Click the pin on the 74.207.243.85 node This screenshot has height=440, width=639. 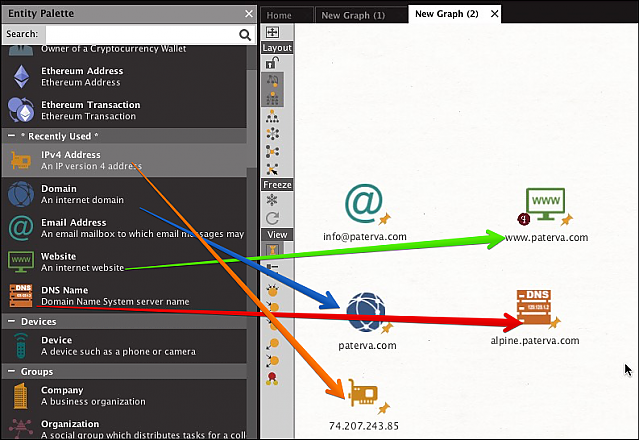pos(384,408)
